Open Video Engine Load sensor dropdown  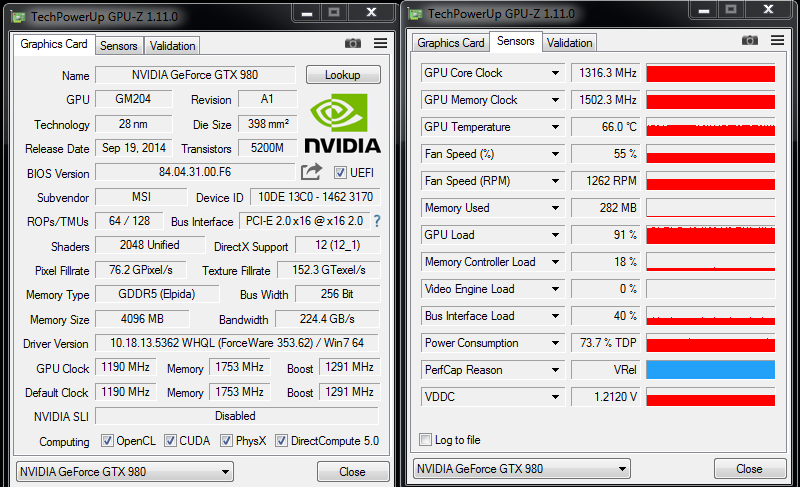[555, 289]
